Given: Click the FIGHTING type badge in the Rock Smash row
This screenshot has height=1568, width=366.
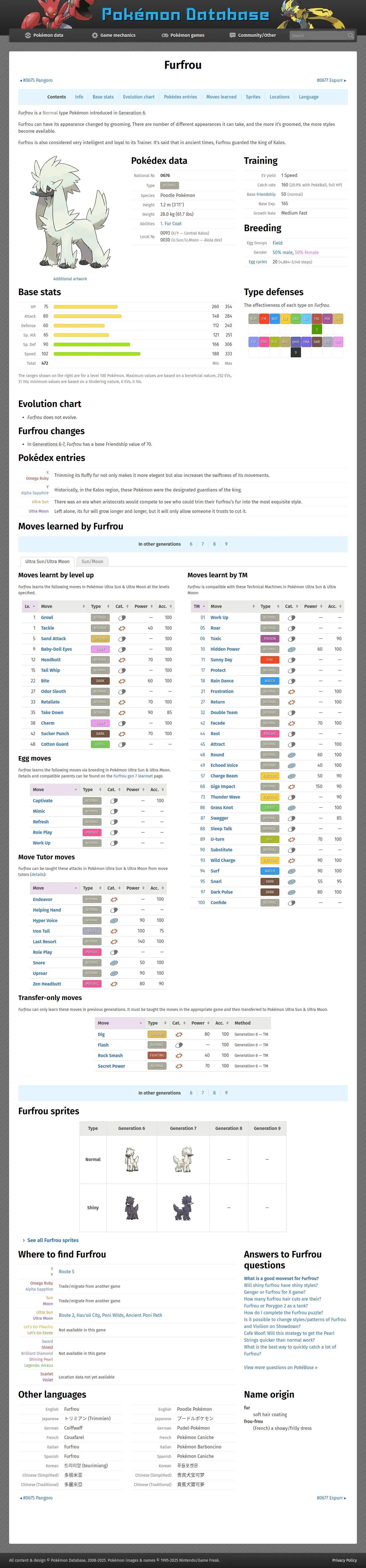Looking at the screenshot, I should click(x=157, y=1055).
